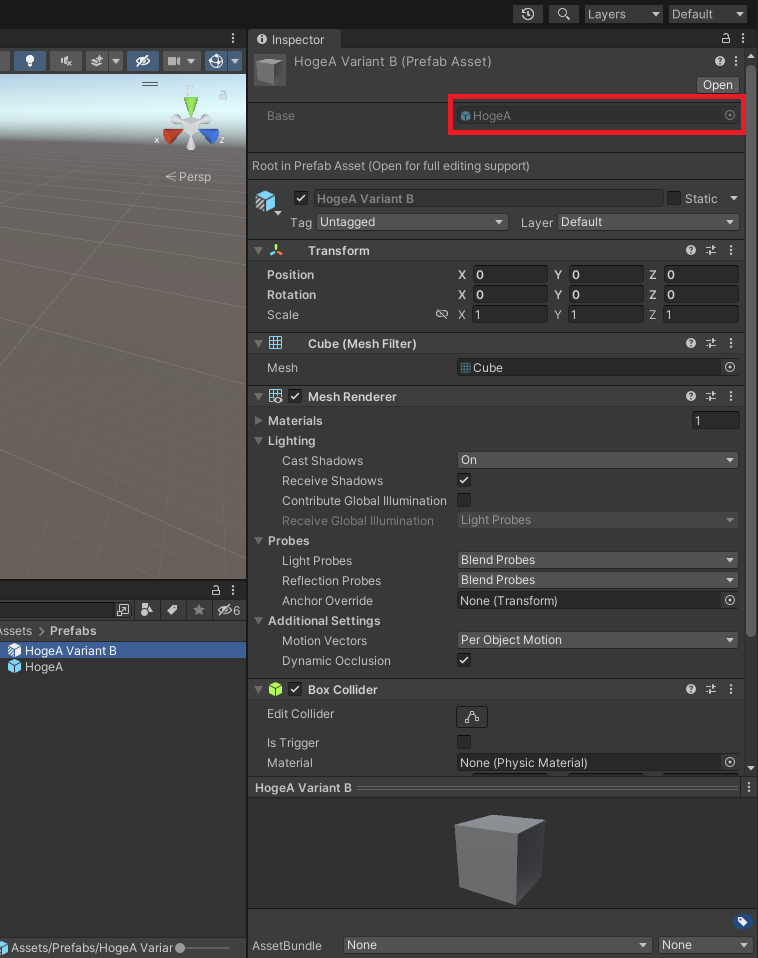Open Transform help icon
Image resolution: width=758 pixels, height=958 pixels.
[690, 250]
